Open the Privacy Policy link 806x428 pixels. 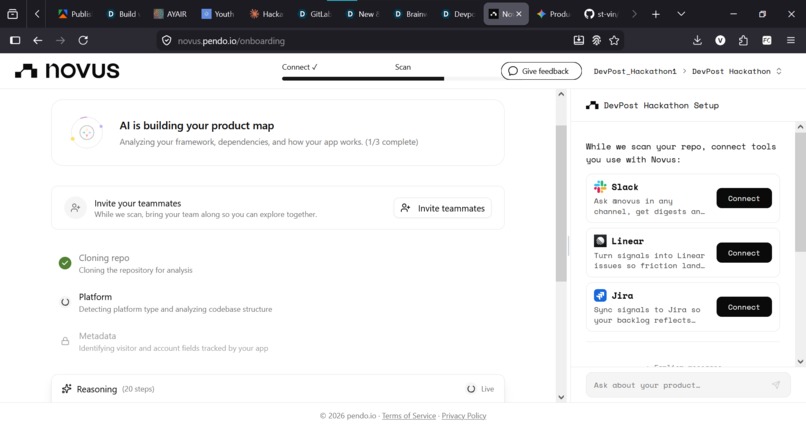464,416
